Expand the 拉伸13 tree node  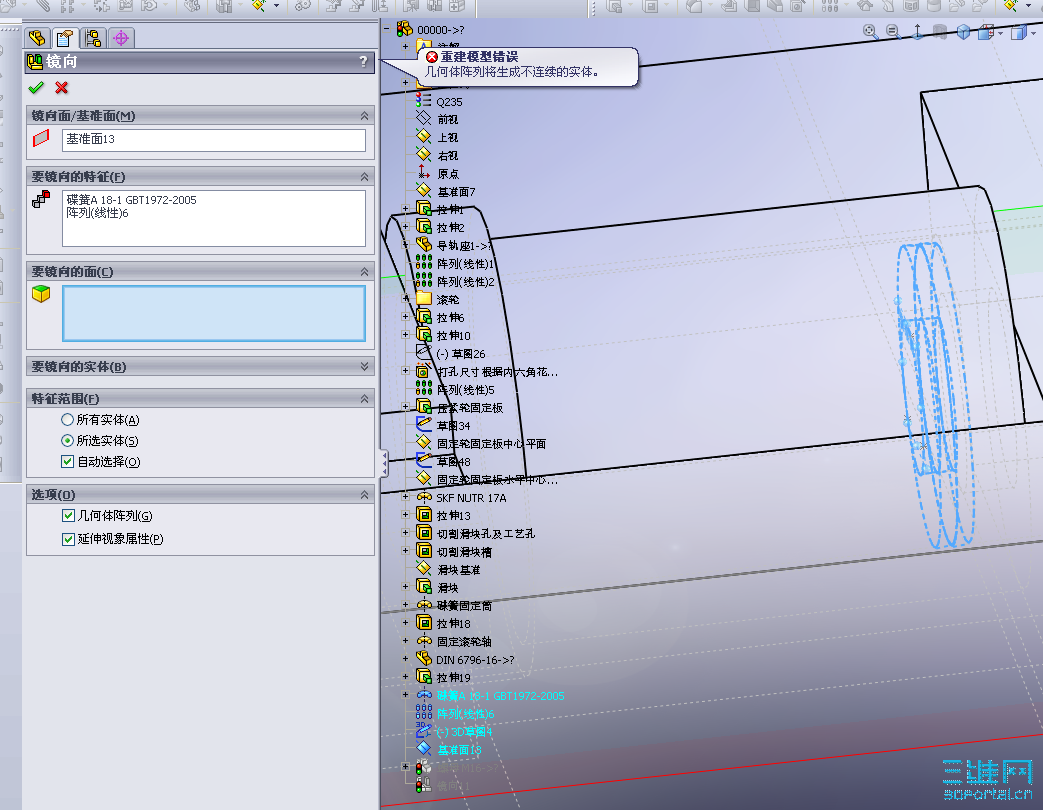pyautogui.click(x=406, y=514)
